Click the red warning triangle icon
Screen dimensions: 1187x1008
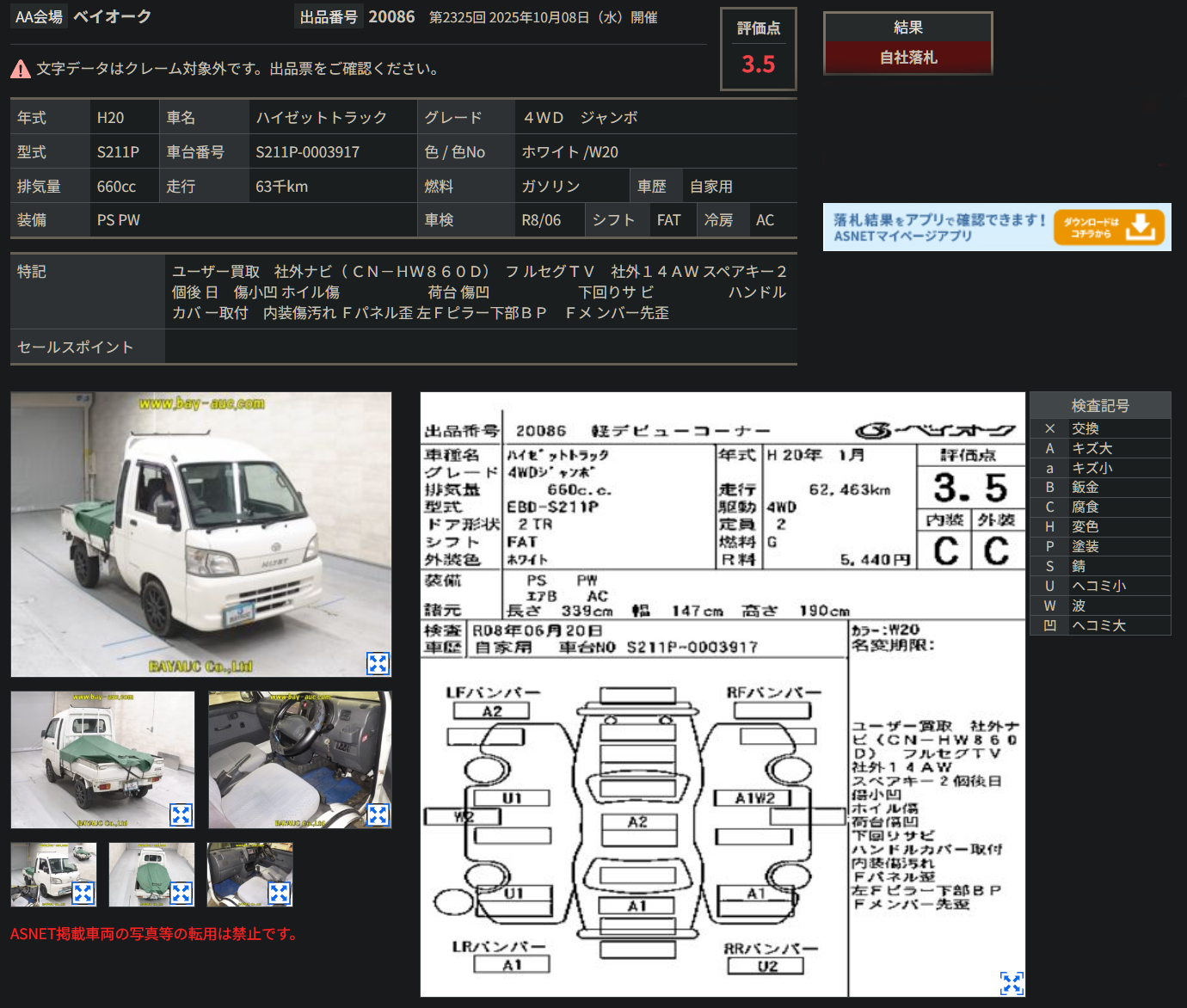pyautogui.click(x=21, y=70)
